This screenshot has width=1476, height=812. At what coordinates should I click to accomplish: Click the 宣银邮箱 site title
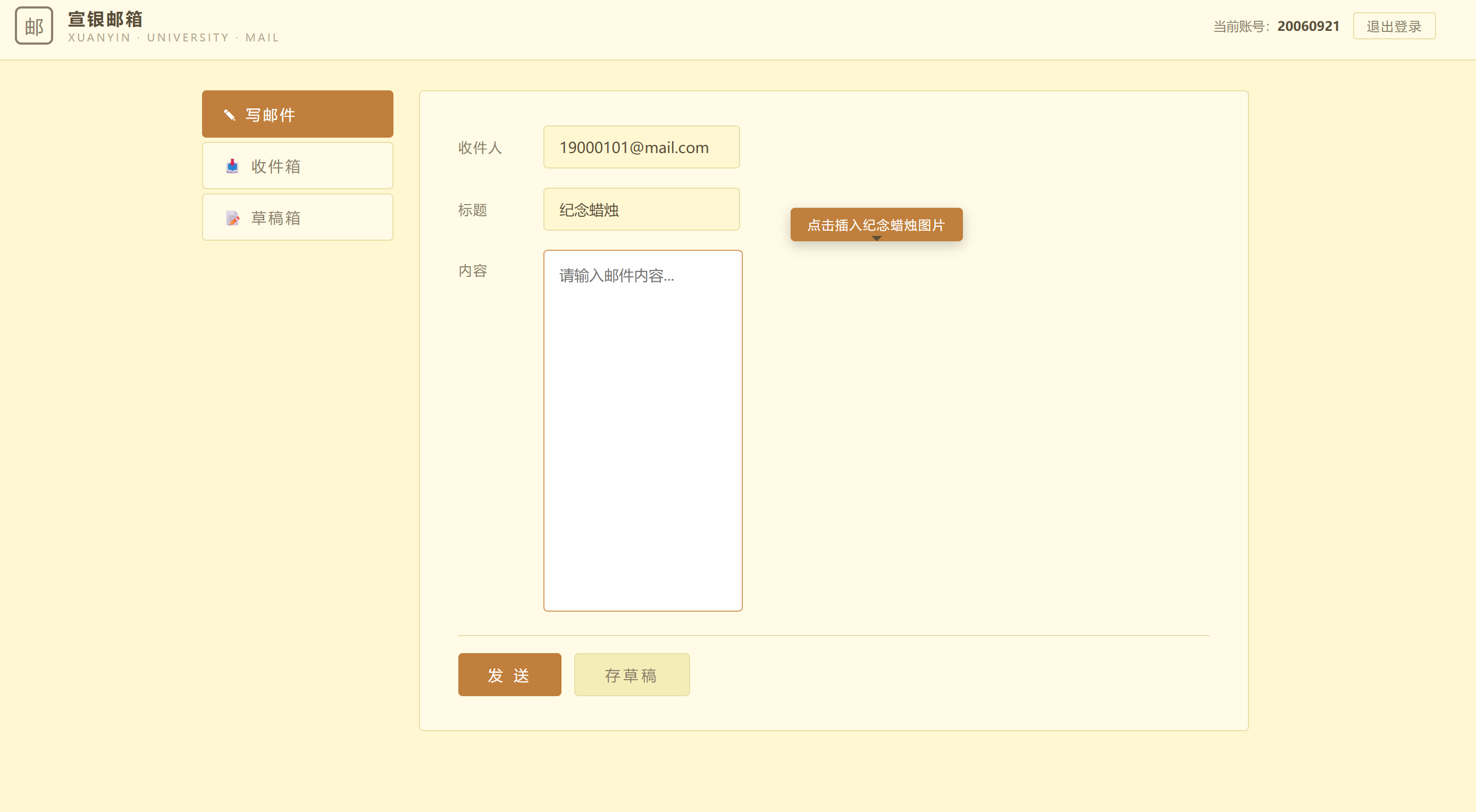click(x=105, y=19)
